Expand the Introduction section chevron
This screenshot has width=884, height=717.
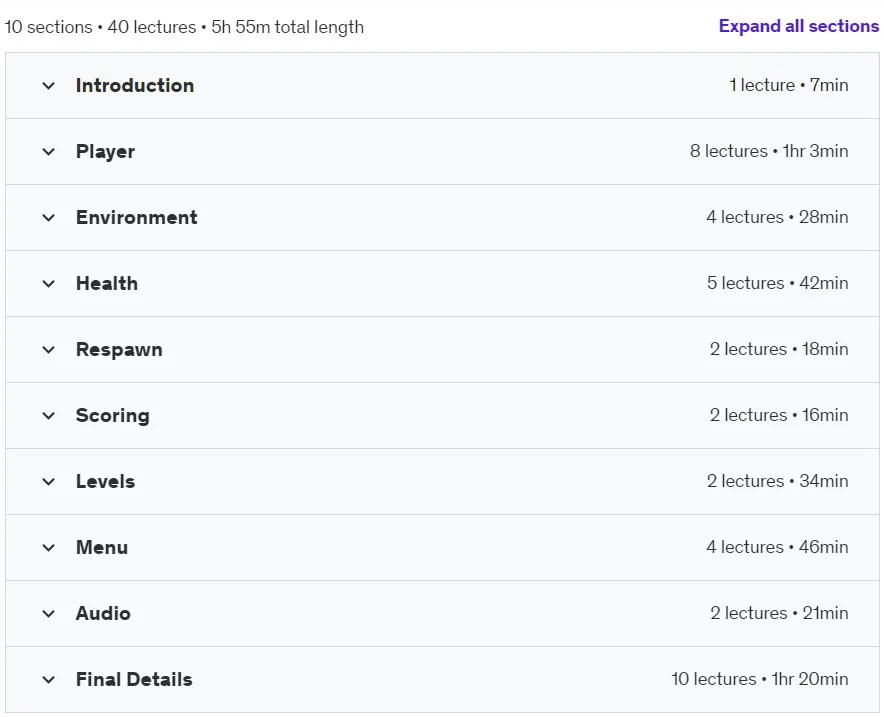(48, 86)
